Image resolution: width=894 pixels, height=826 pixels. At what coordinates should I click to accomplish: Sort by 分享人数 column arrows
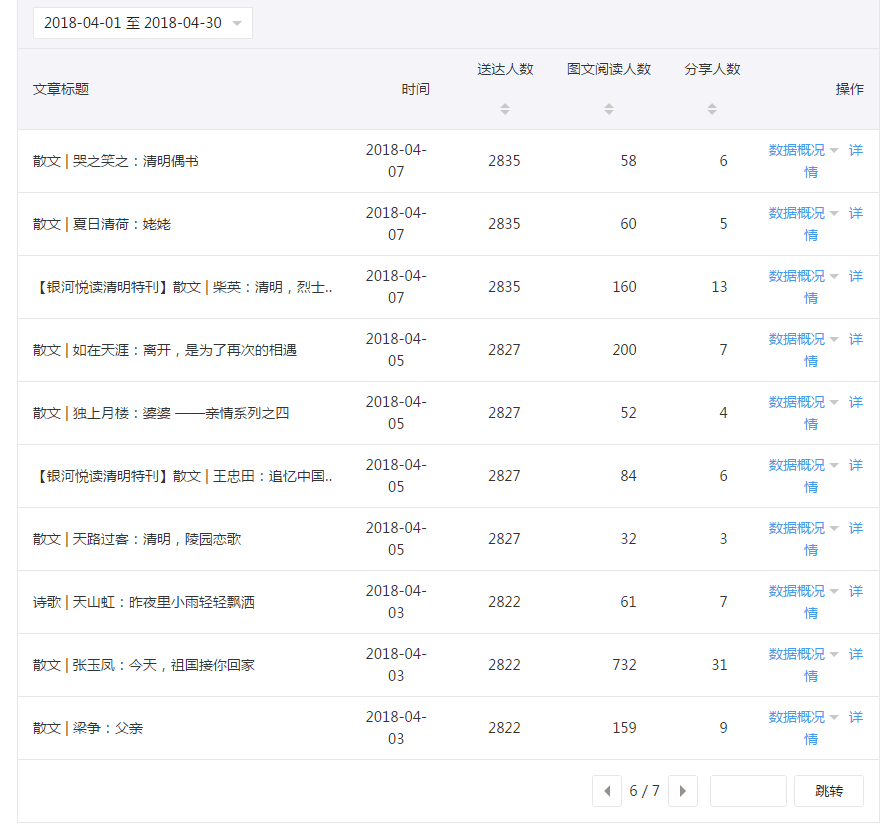pyautogui.click(x=712, y=109)
